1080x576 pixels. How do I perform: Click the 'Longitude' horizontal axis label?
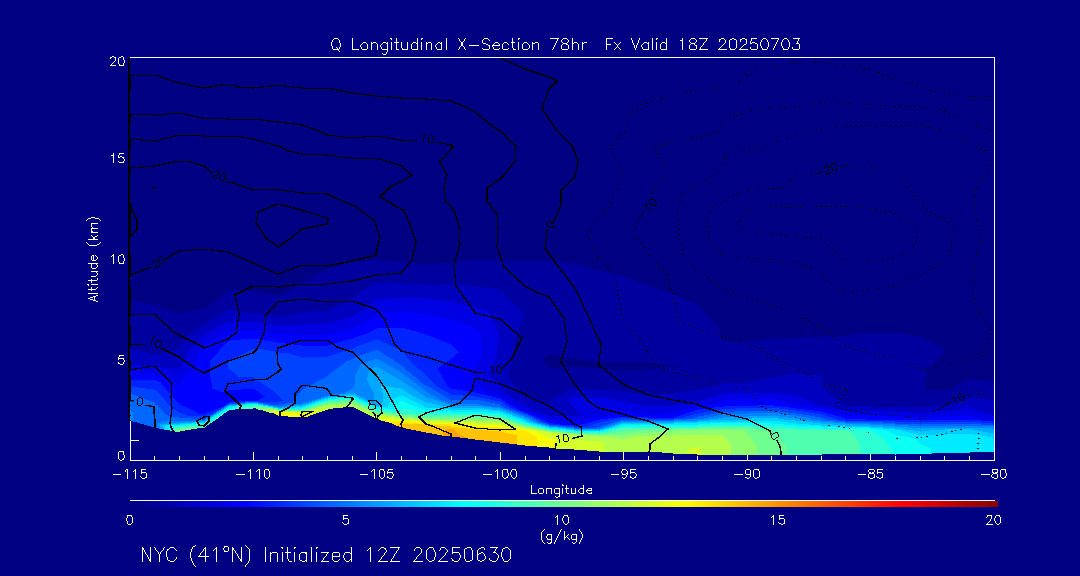(561, 491)
